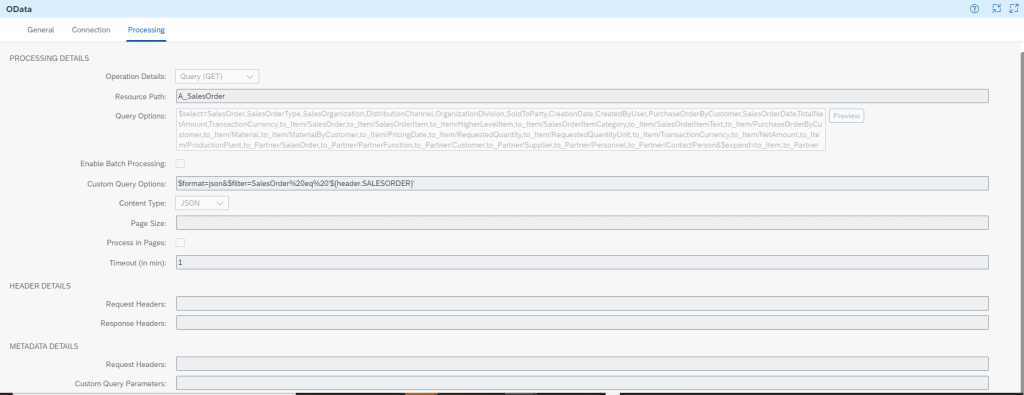Click the Enable Batch Processing label
Image resolution: width=1024 pixels, height=395 pixels.
[x=123, y=163]
